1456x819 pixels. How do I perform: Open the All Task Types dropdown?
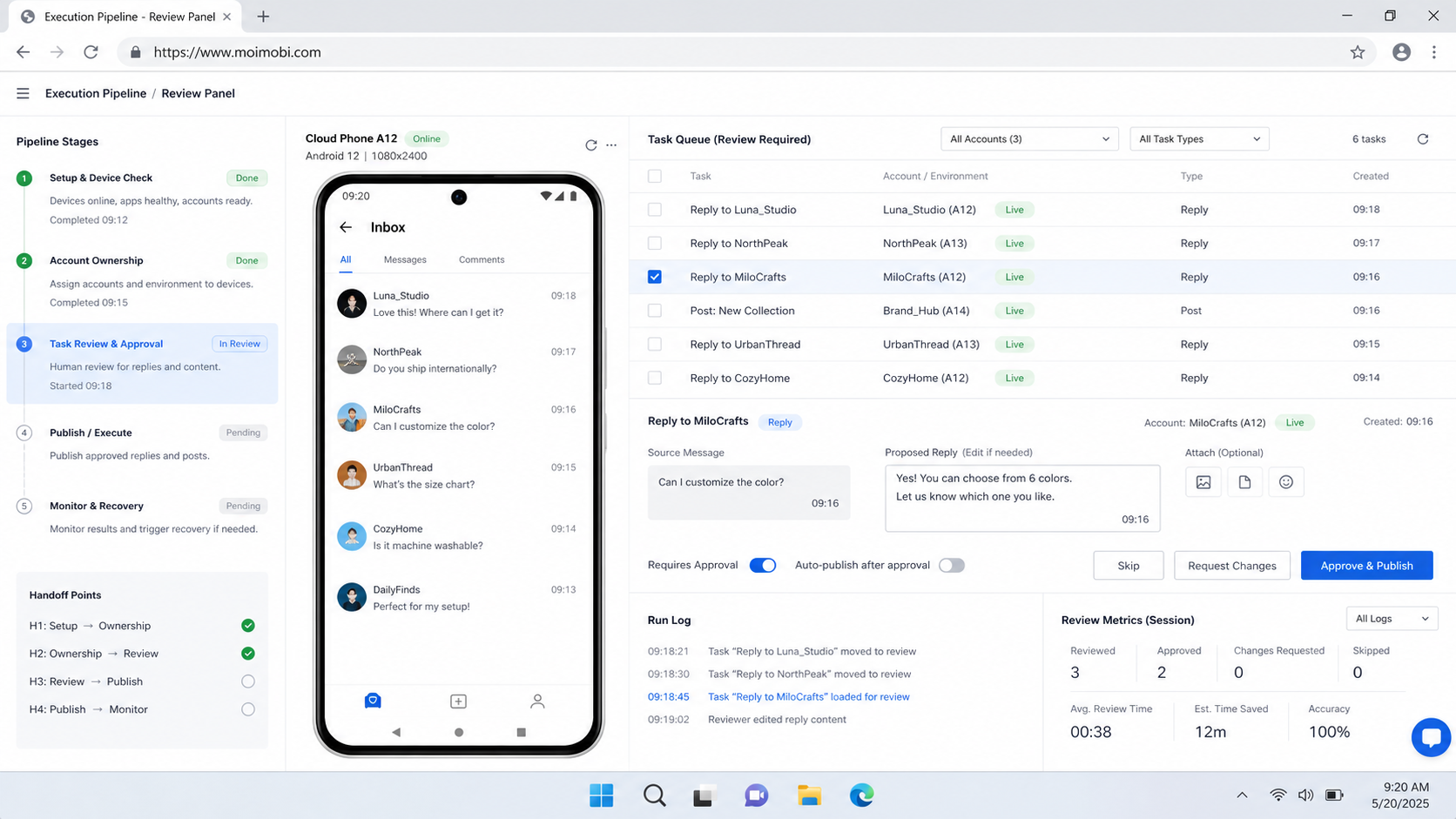tap(1199, 139)
